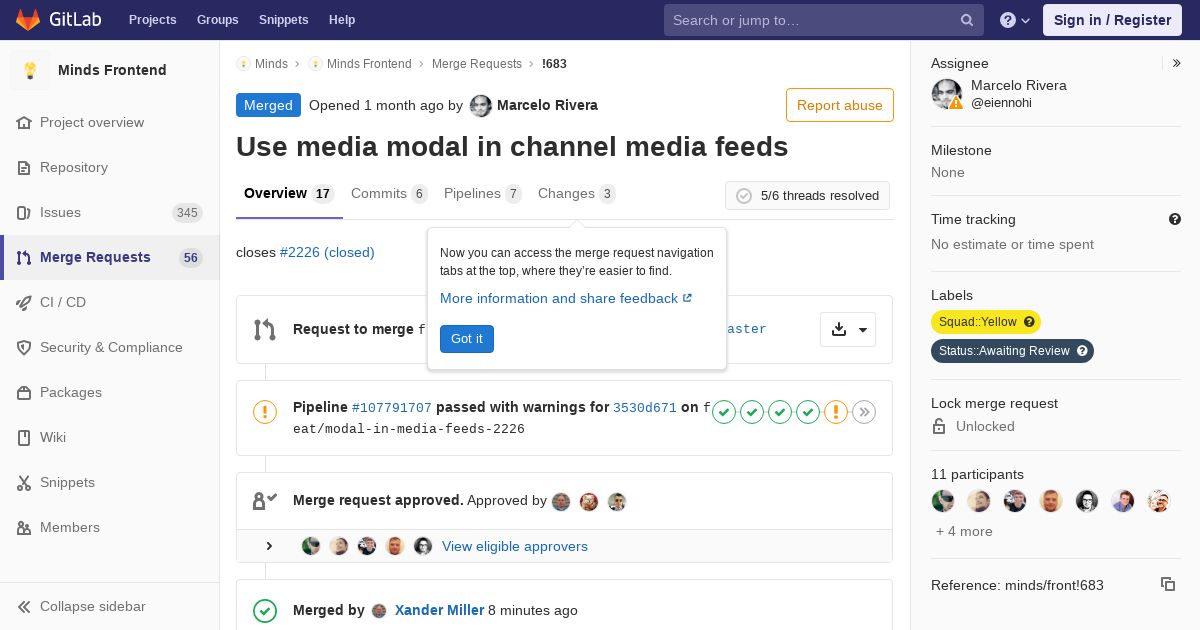This screenshot has width=1200, height=630.
Task: Open the Time tracking help icon
Action: click(x=1175, y=219)
